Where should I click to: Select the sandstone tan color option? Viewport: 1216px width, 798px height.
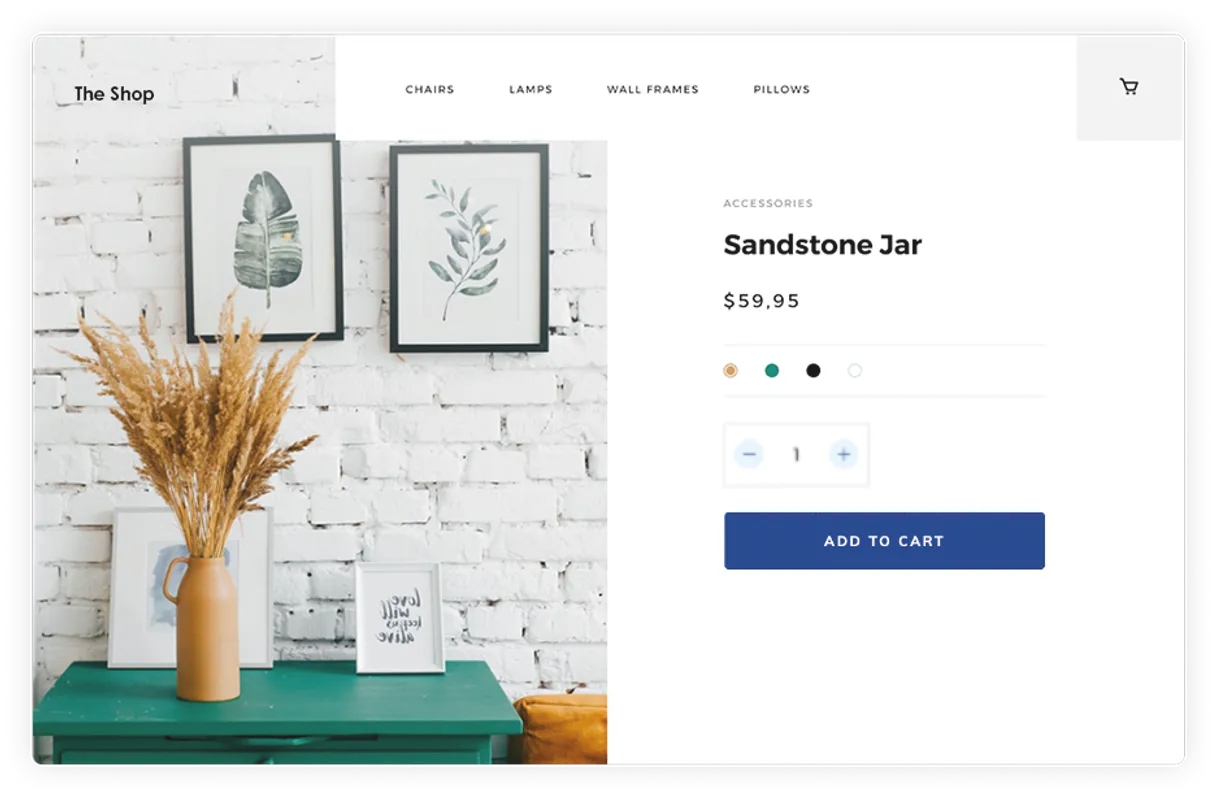click(730, 371)
